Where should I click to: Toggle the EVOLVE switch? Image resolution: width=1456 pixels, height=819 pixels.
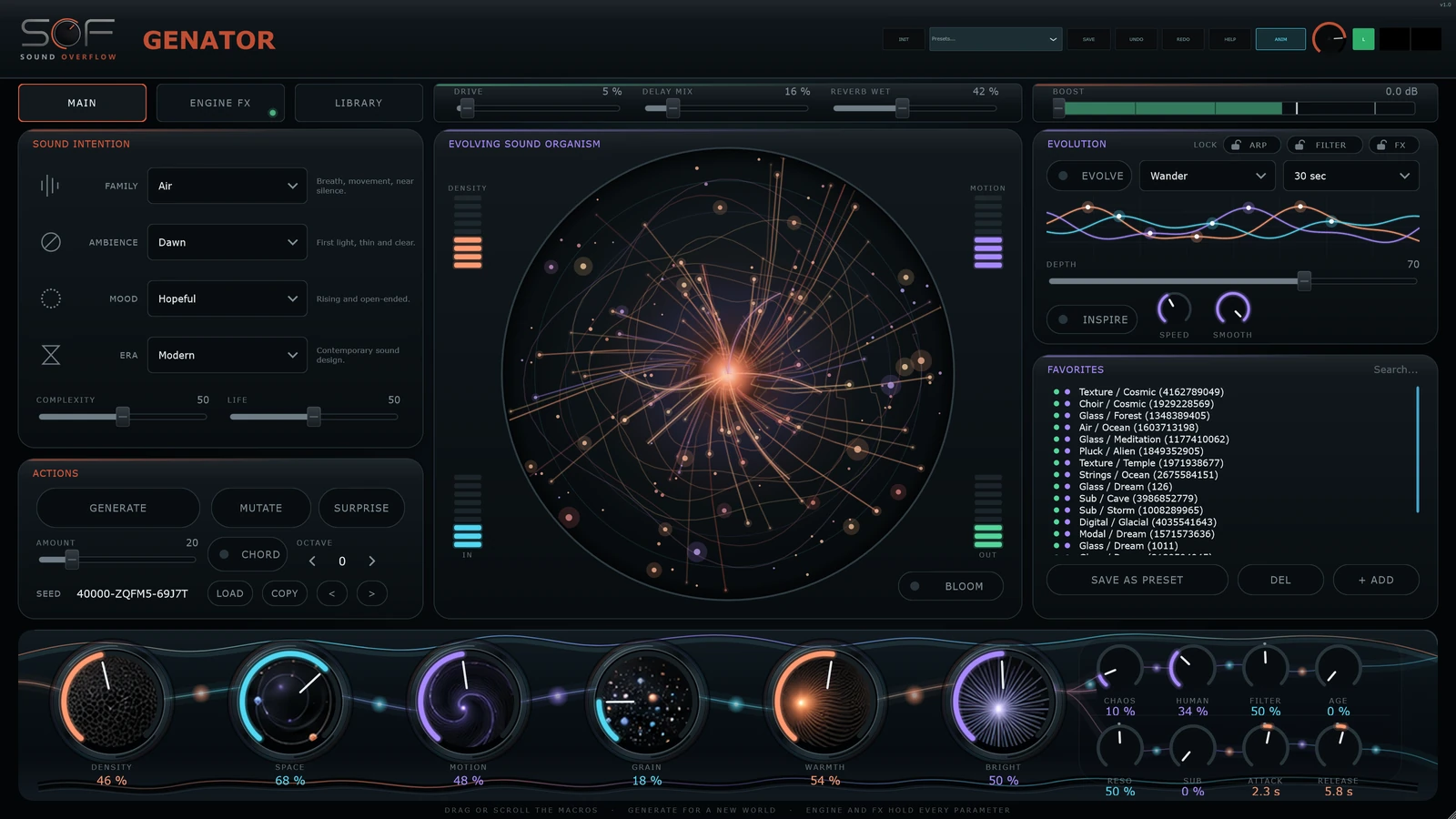pos(1090,176)
